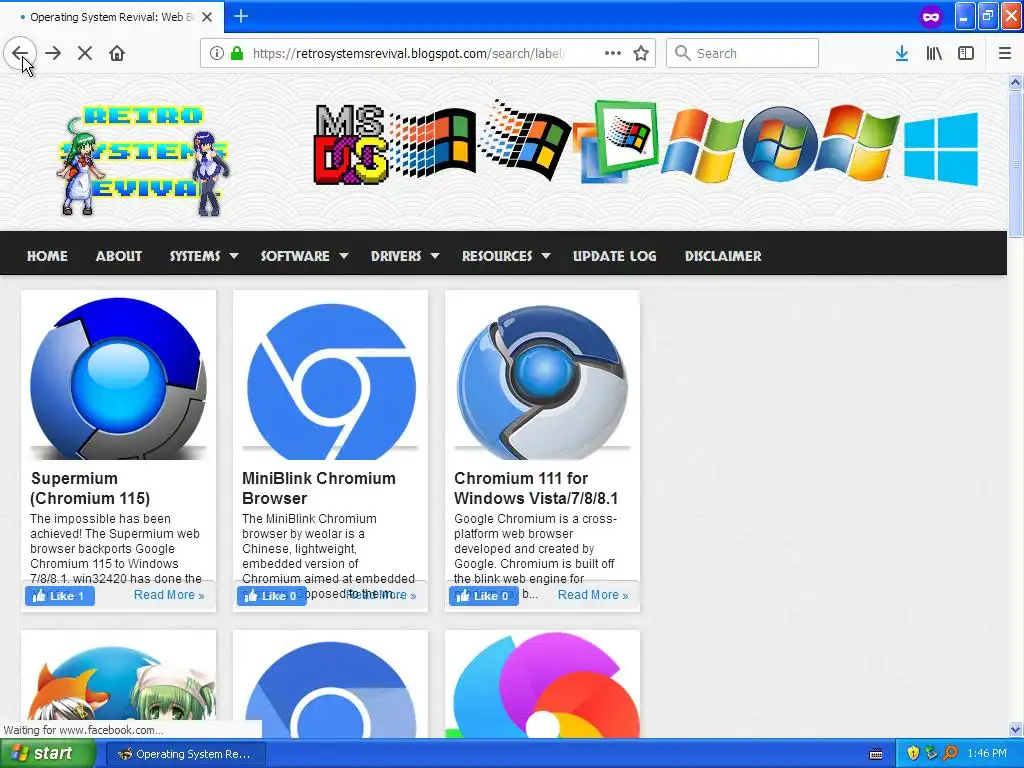Read More on the Supermium post
The height and width of the screenshot is (768, 1024).
click(x=169, y=595)
